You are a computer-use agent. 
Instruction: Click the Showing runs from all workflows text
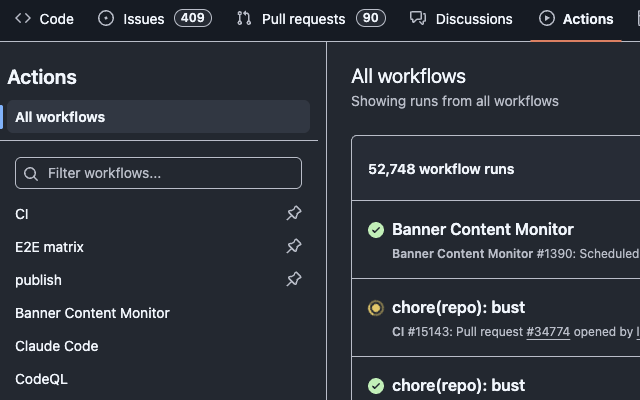[x=455, y=101]
